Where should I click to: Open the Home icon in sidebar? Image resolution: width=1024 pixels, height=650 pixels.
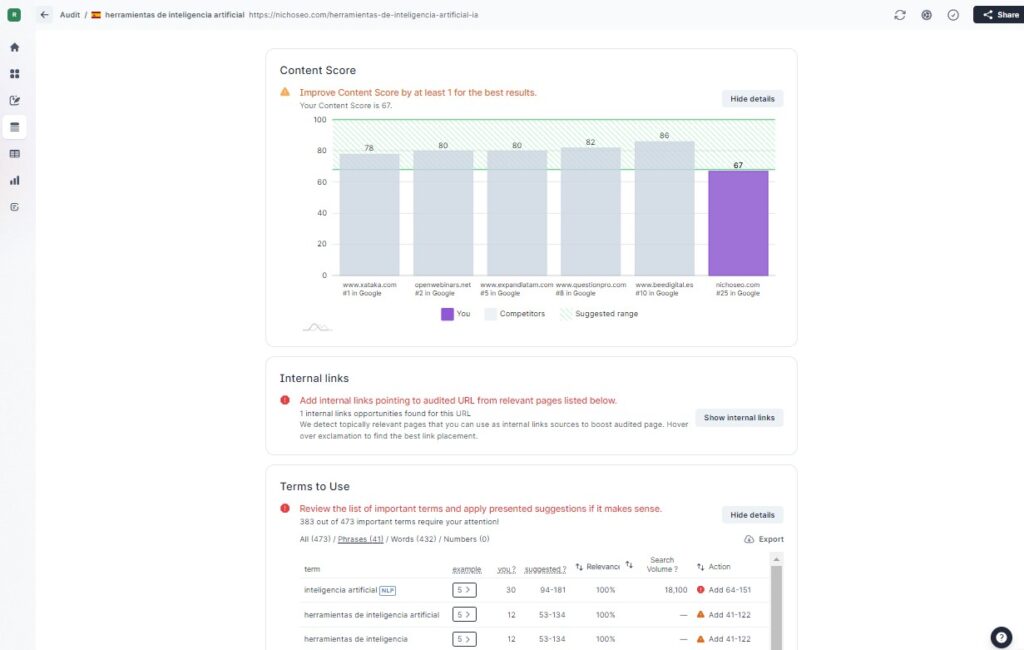coord(14,47)
